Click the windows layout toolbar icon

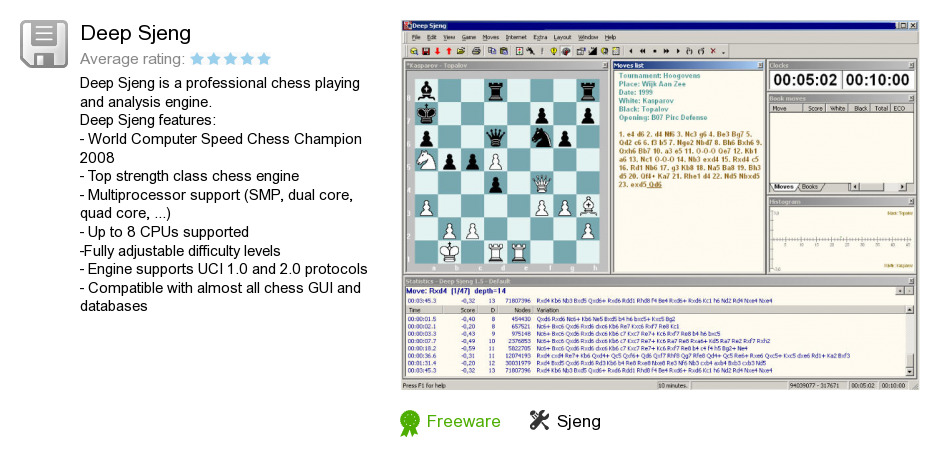coord(581,51)
